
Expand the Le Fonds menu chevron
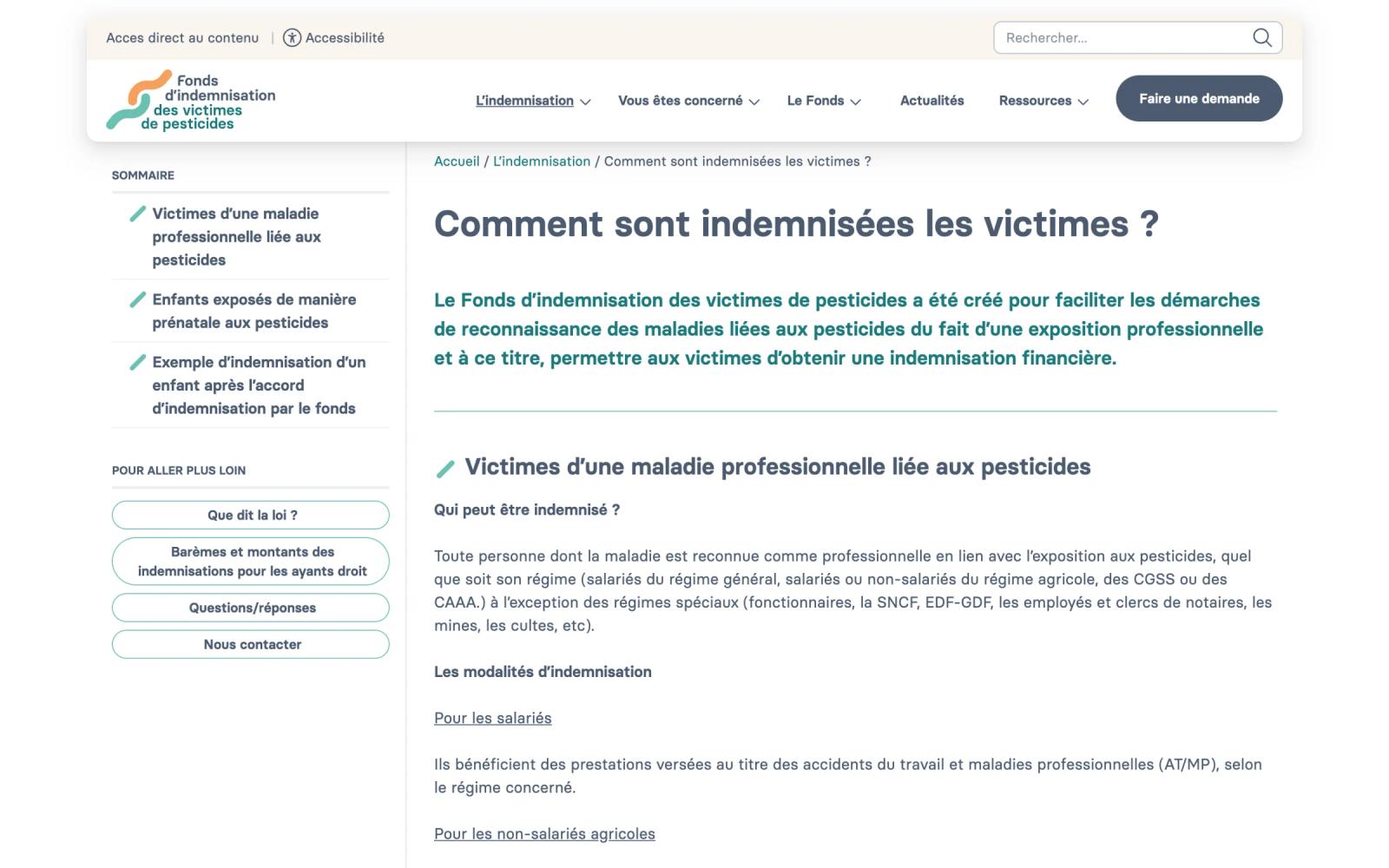[855, 102]
